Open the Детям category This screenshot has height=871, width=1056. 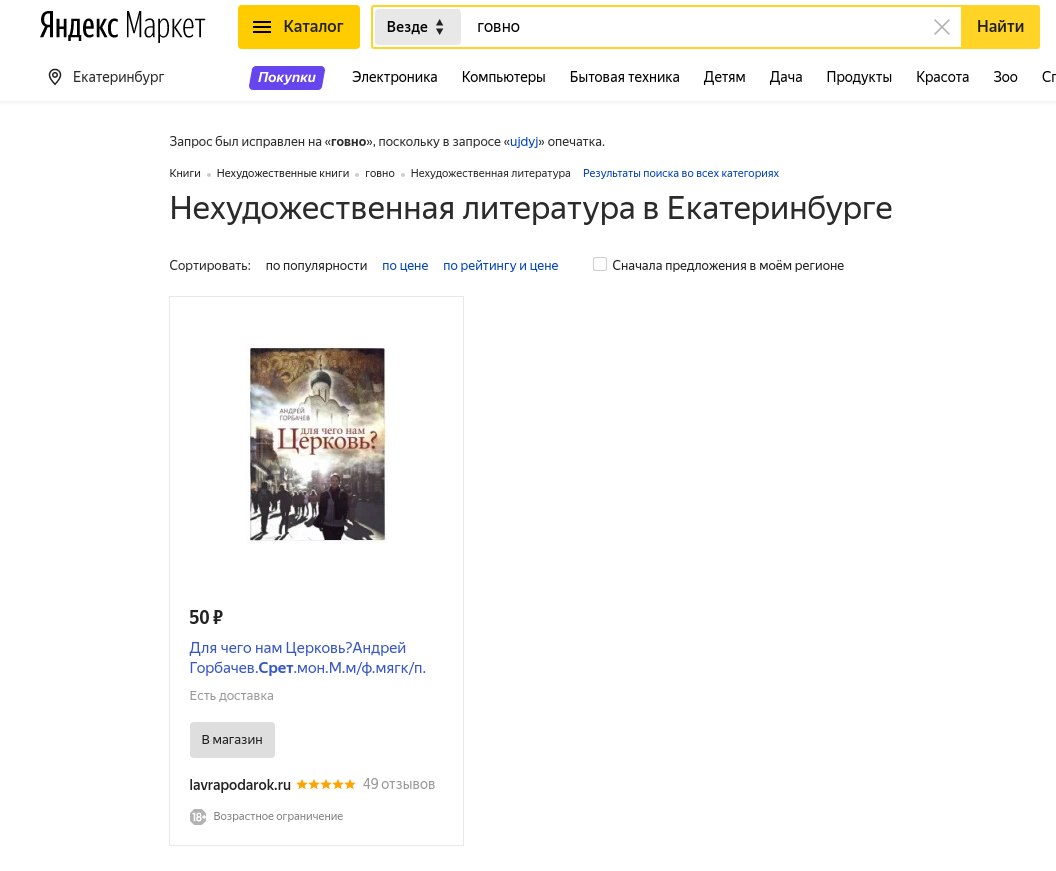[724, 77]
